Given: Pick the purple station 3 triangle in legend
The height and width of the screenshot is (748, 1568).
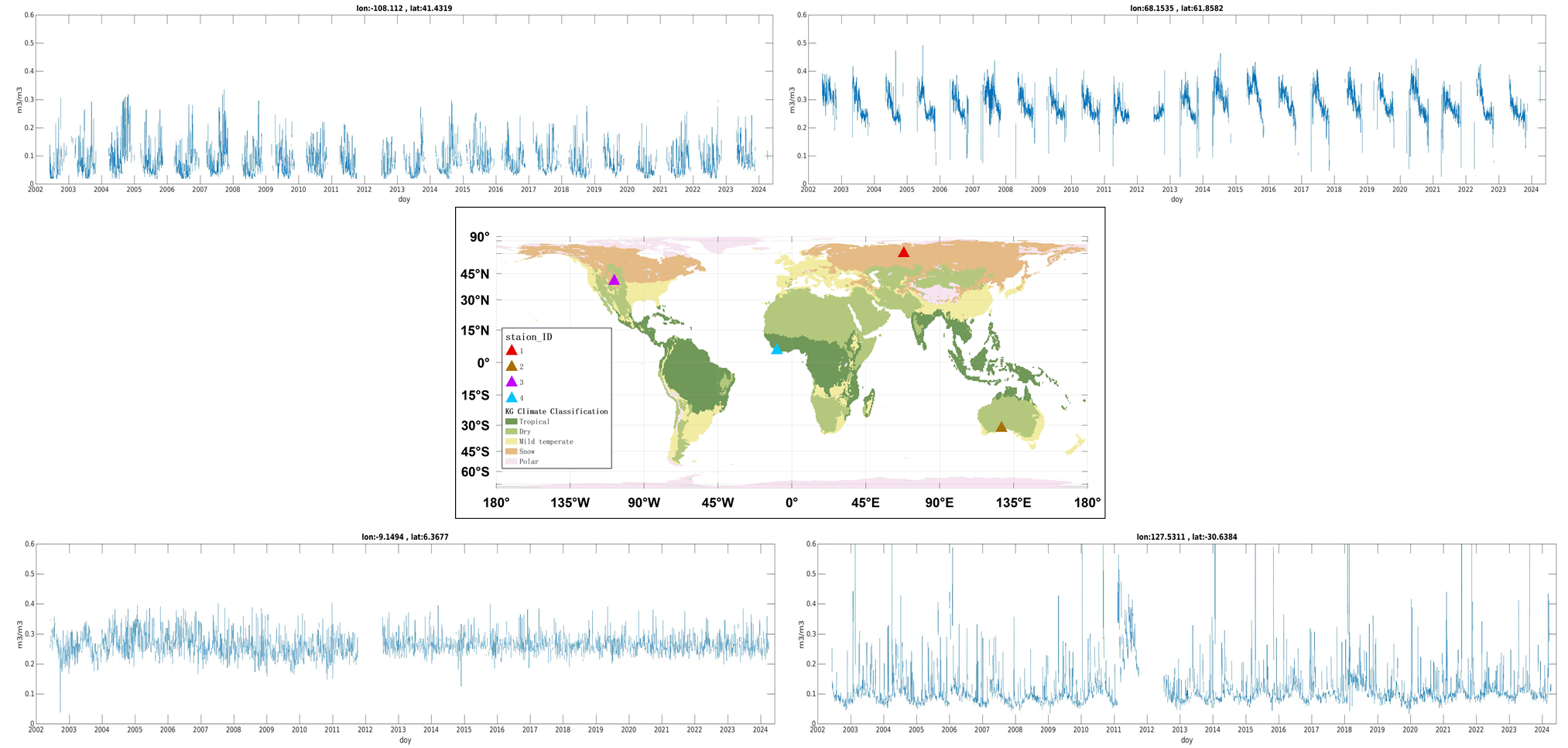Looking at the screenshot, I should pos(512,382).
